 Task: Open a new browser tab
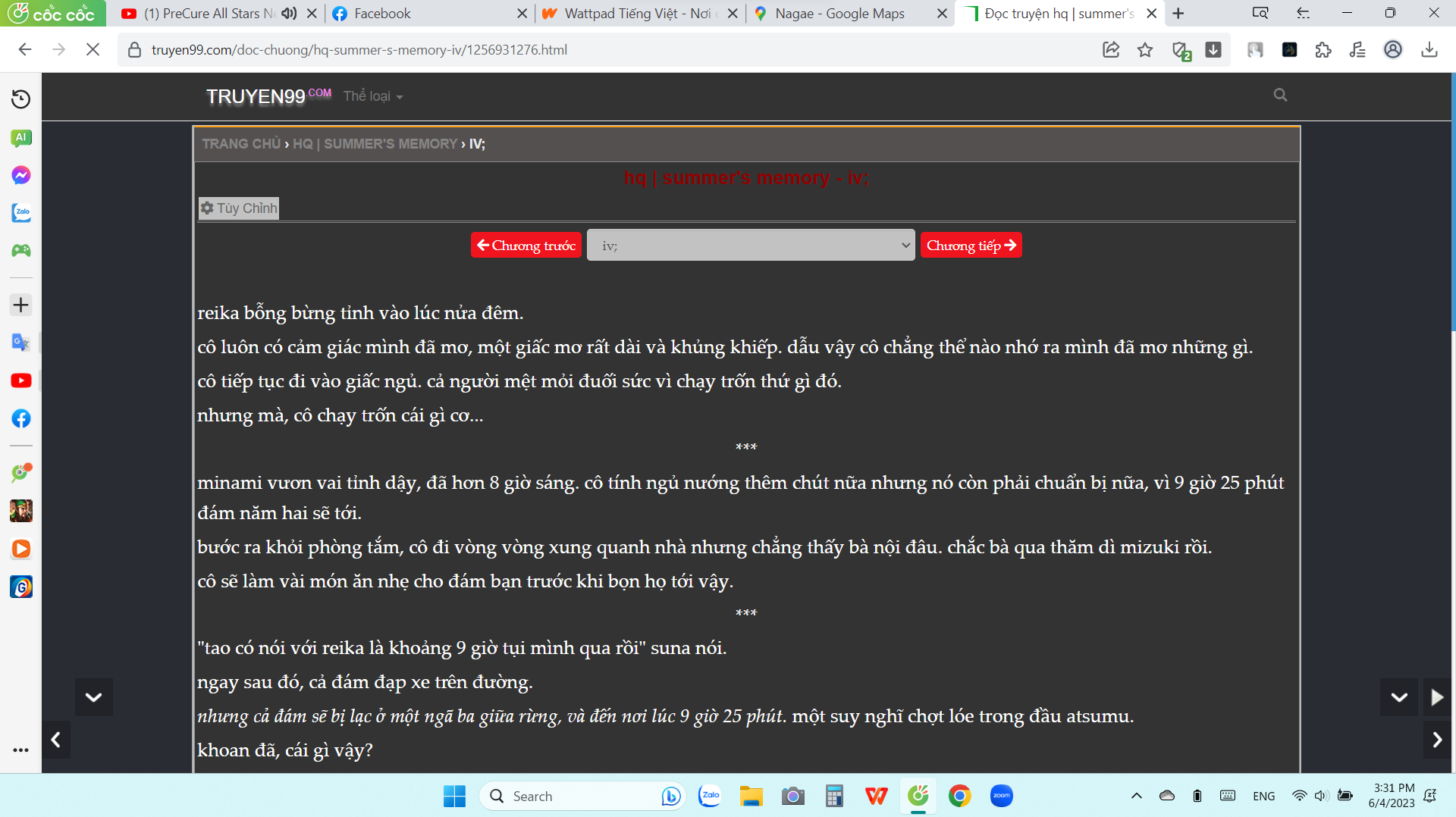[x=1178, y=14]
